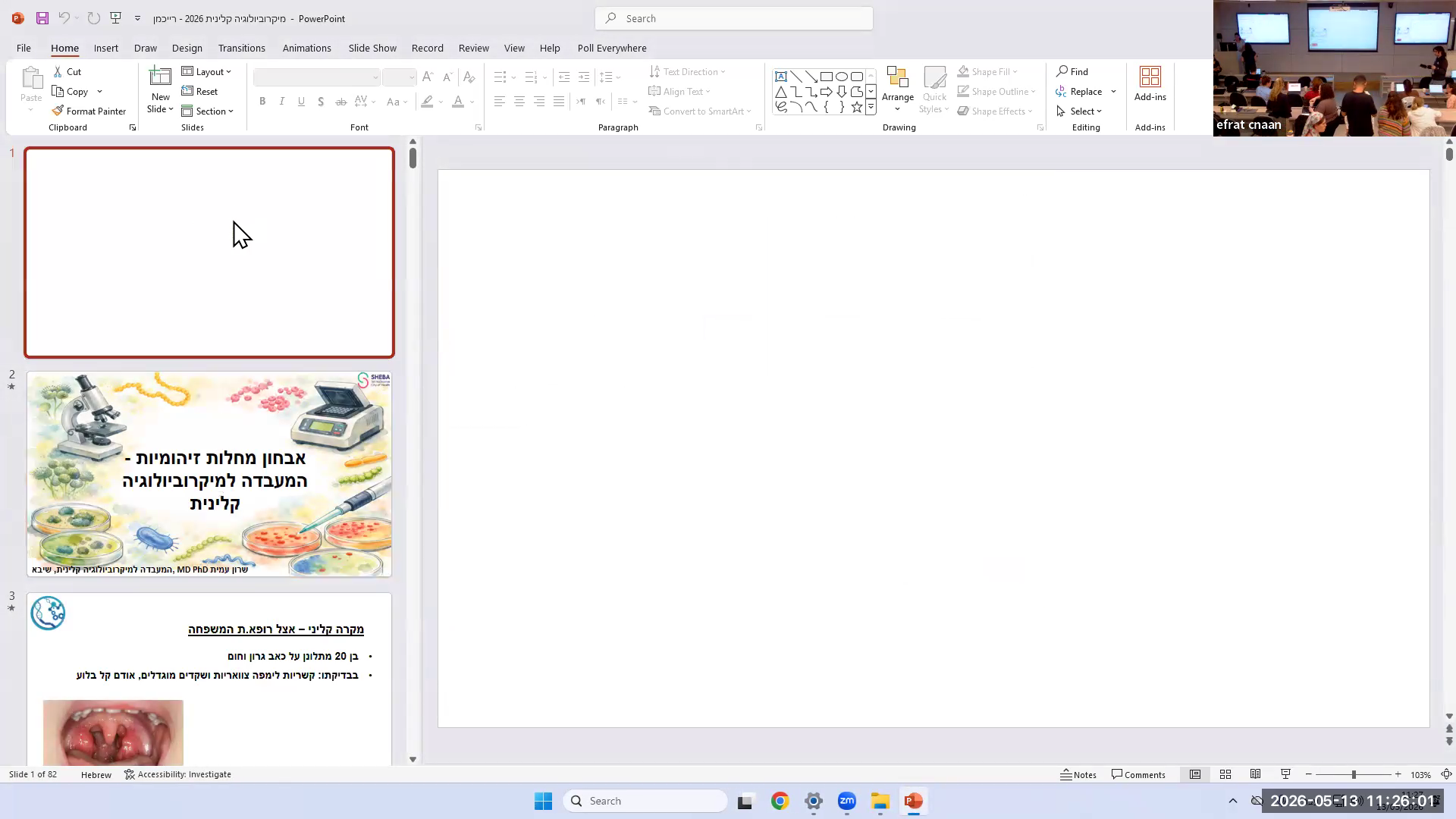1456x819 pixels.
Task: Open Google Chrome from taskbar
Action: click(780, 801)
